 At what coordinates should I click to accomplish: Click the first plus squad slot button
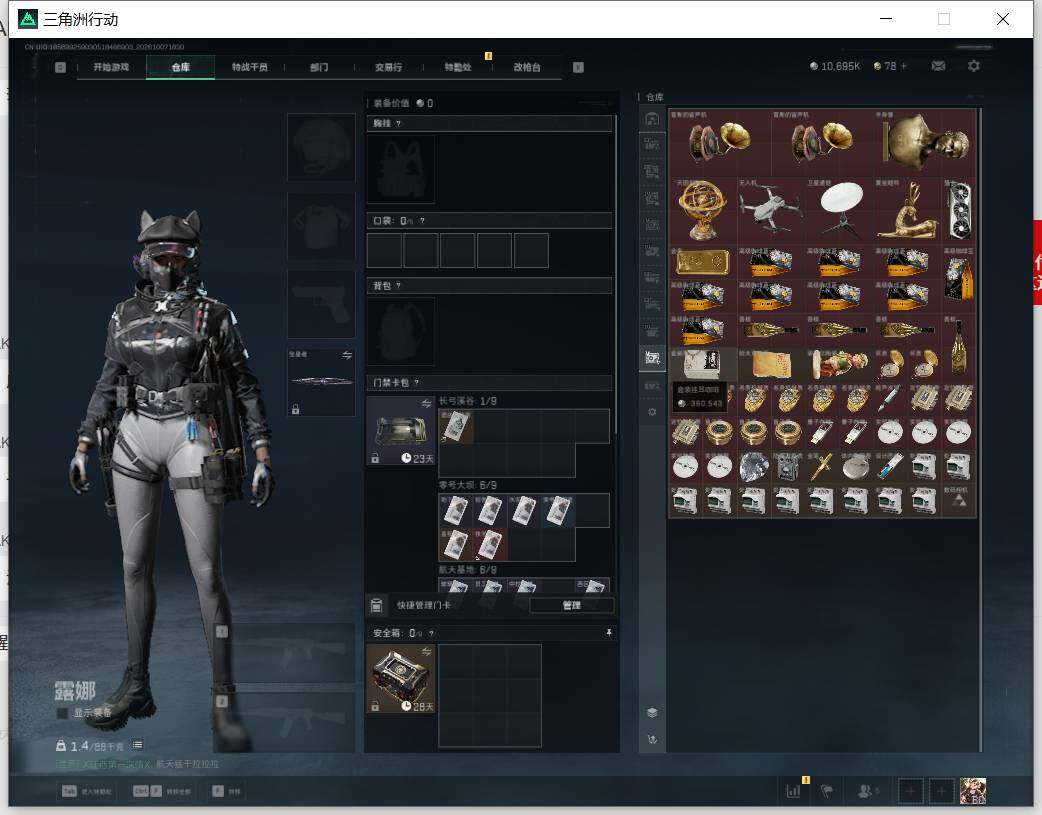click(910, 791)
